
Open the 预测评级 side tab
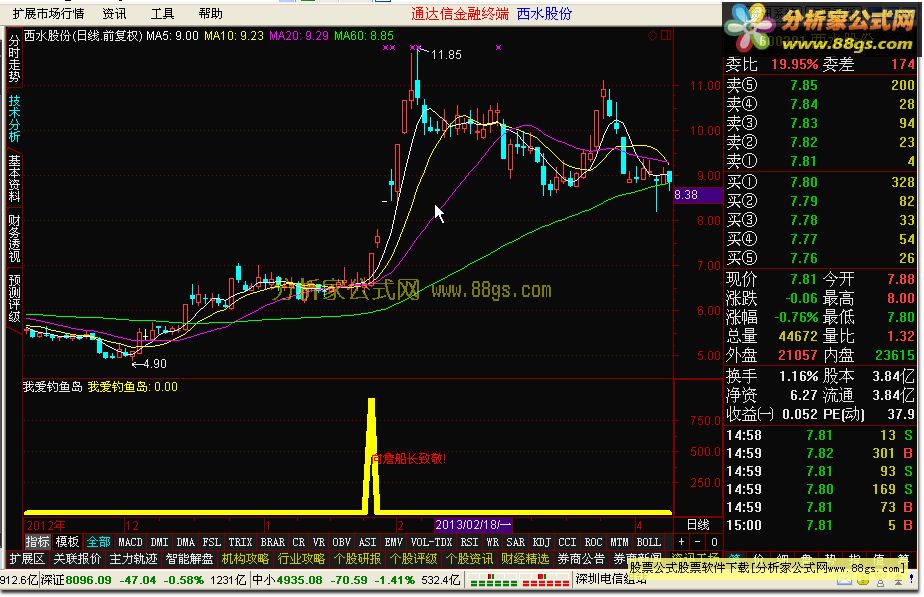click(14, 298)
